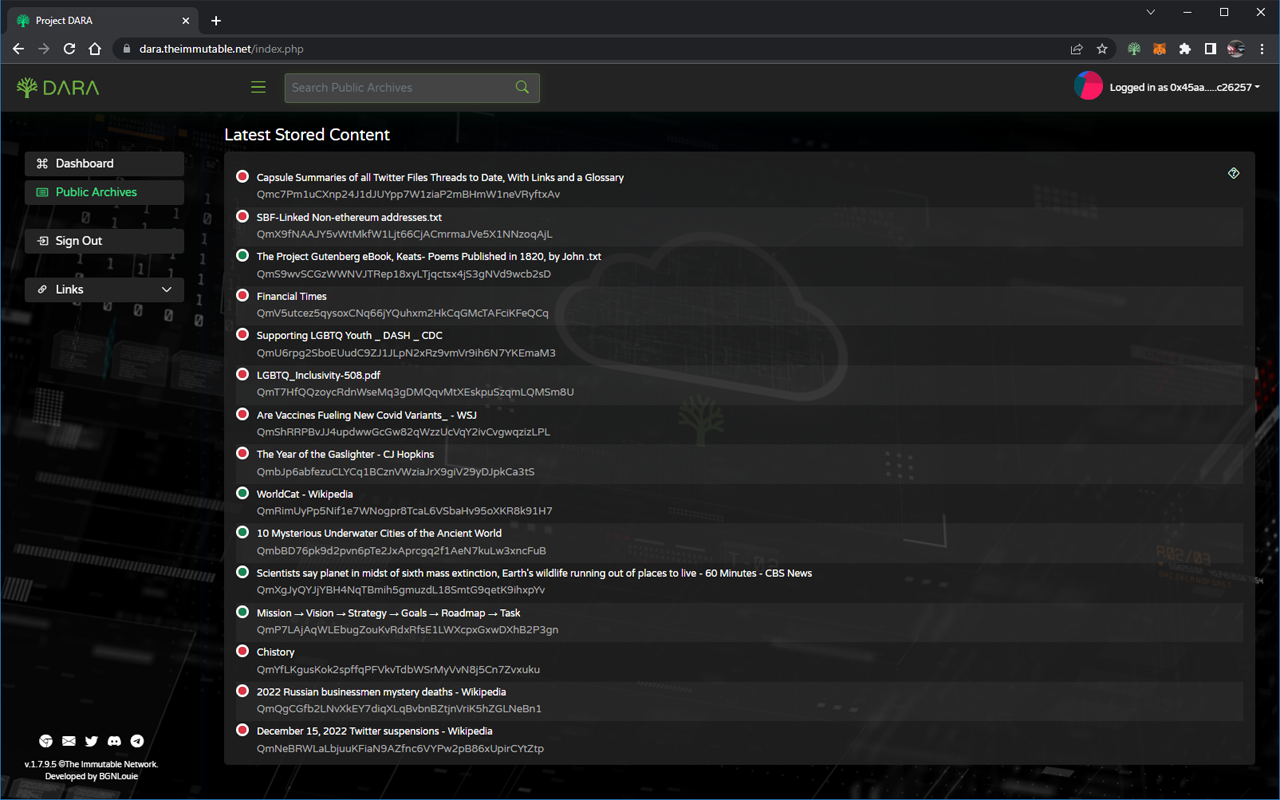View site security lock info
This screenshot has height=800, width=1280.
click(126, 49)
